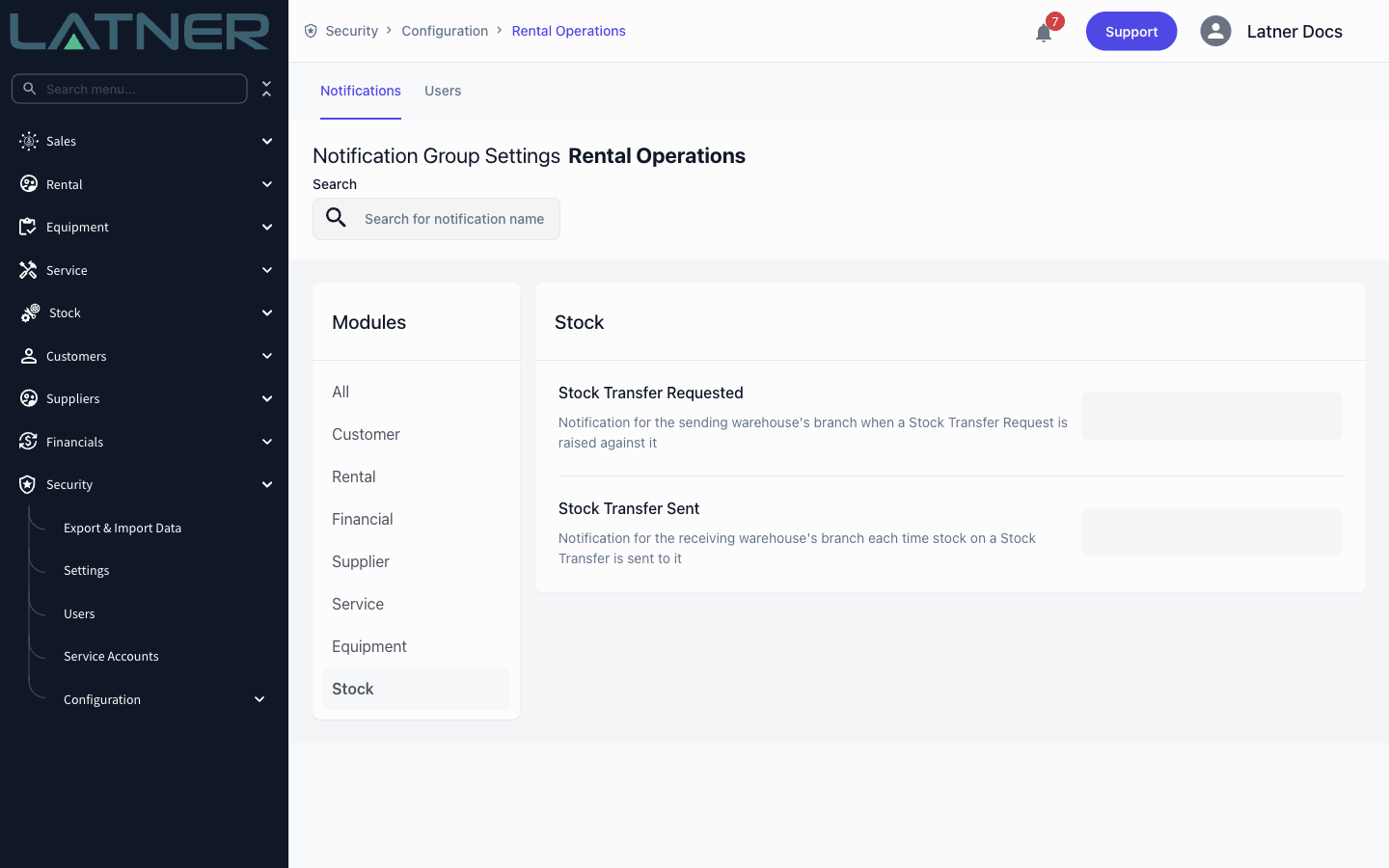The width and height of the screenshot is (1389, 868).
Task: Open Stock Transfer Sent setting field
Action: pos(1212,531)
